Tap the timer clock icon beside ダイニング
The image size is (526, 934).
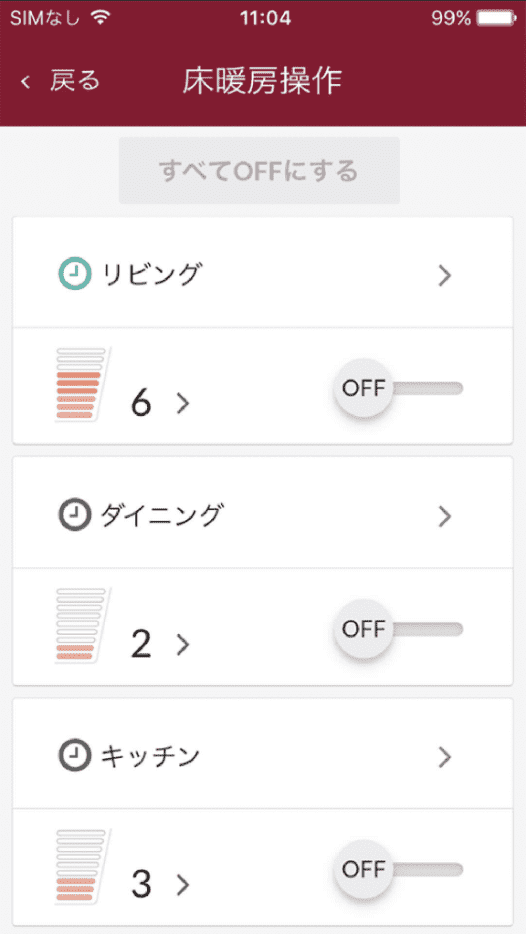click(x=75, y=515)
